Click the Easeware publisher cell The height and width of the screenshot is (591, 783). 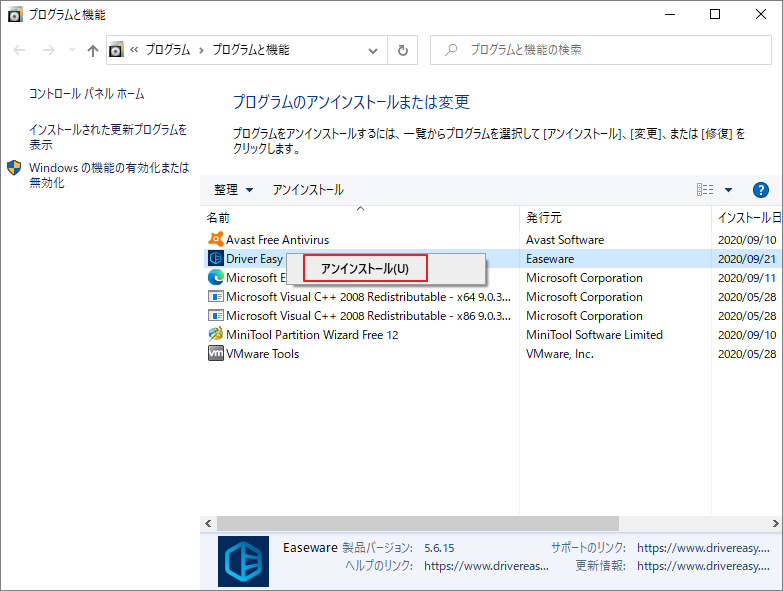point(550,259)
